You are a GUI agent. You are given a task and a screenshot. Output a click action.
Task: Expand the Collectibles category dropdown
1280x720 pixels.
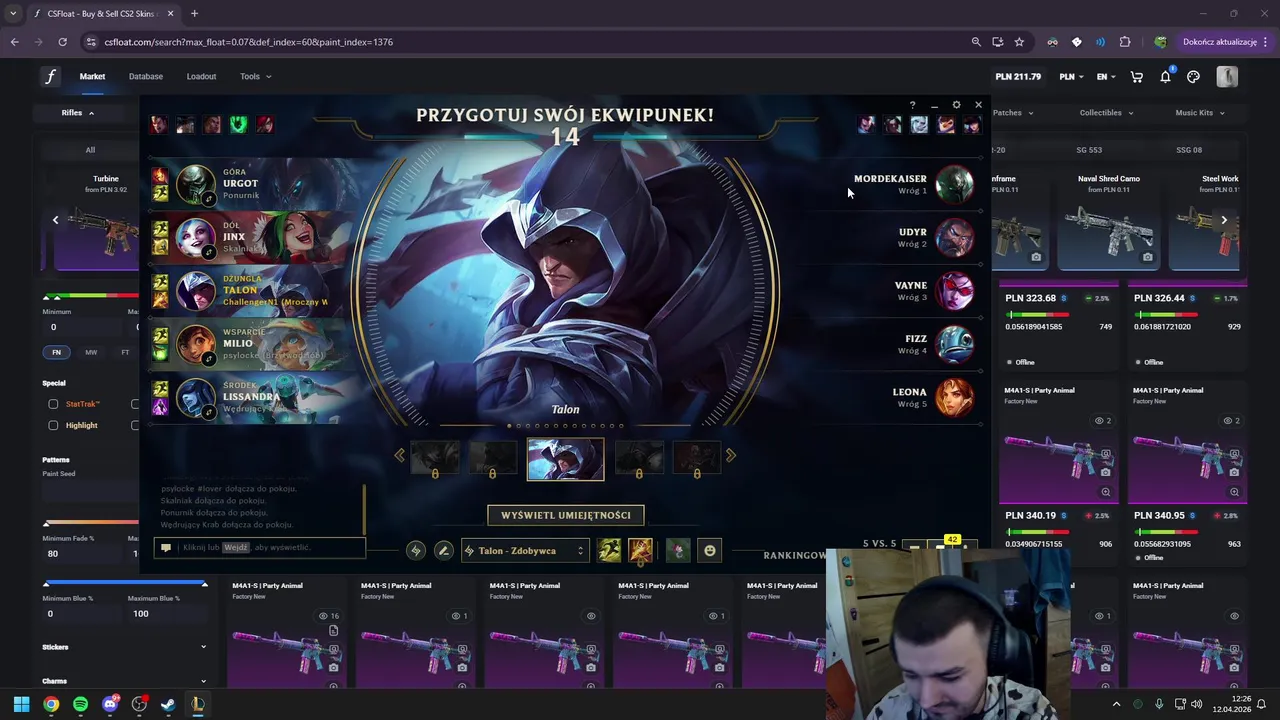click(1106, 113)
